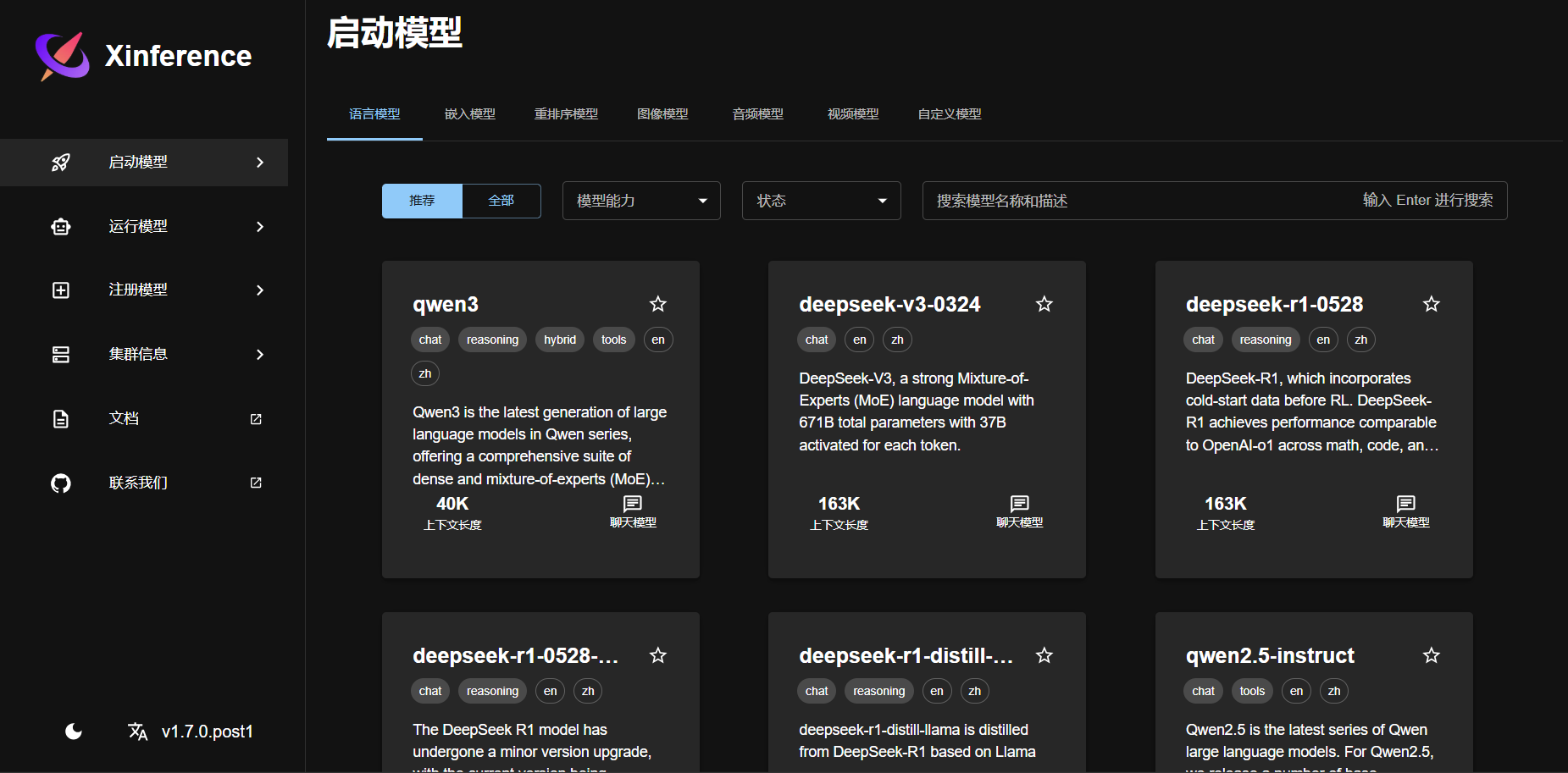Favorite the deepseek-r1-0528-… card in second row
The image size is (1568, 773).
658,655
